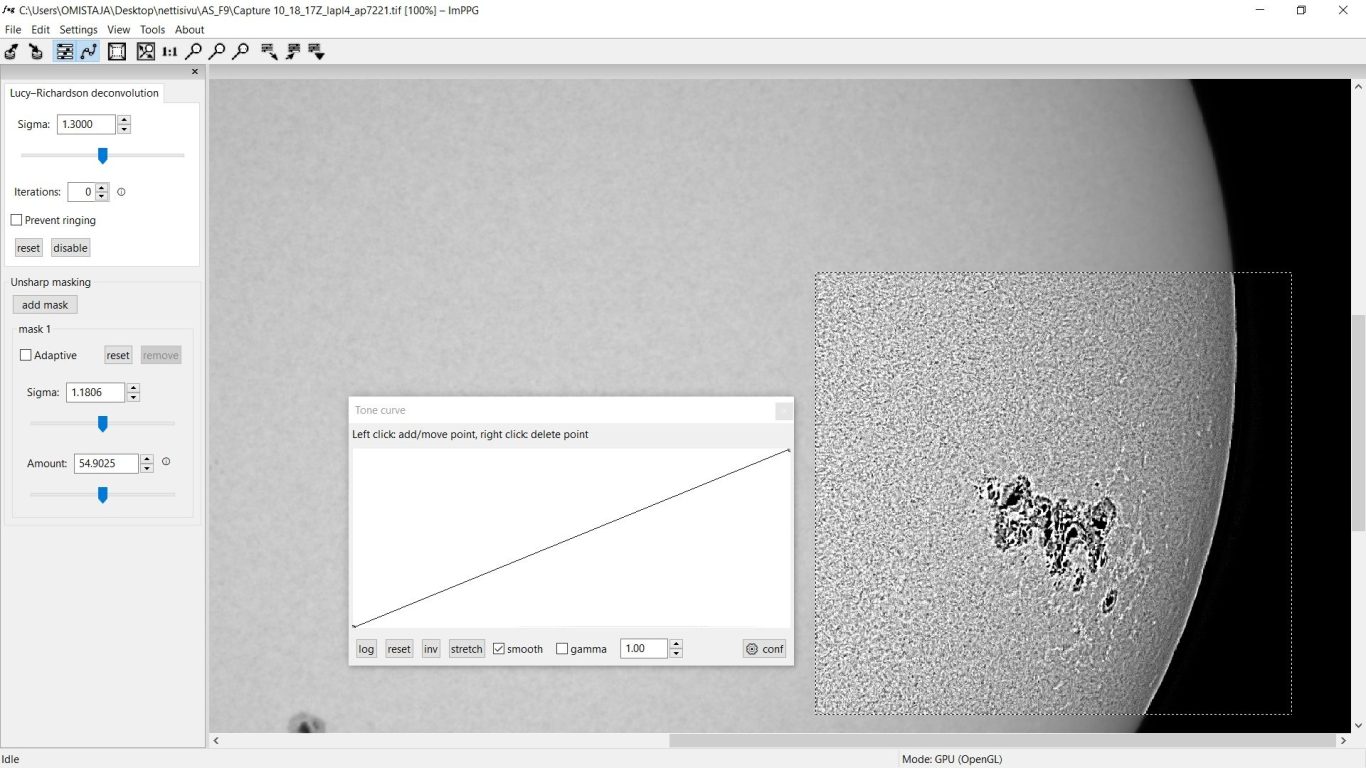This screenshot has width=1366, height=768.
Task: Open the Edit menu
Action: (40, 30)
